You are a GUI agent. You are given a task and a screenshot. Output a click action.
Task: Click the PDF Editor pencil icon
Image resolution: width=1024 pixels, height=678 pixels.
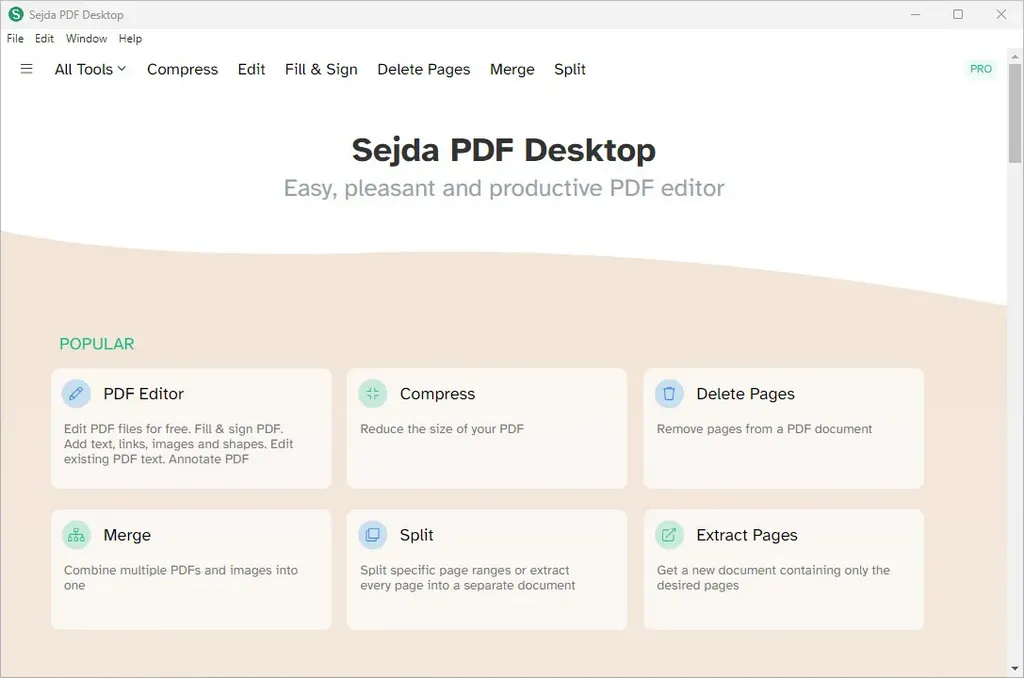coord(76,394)
